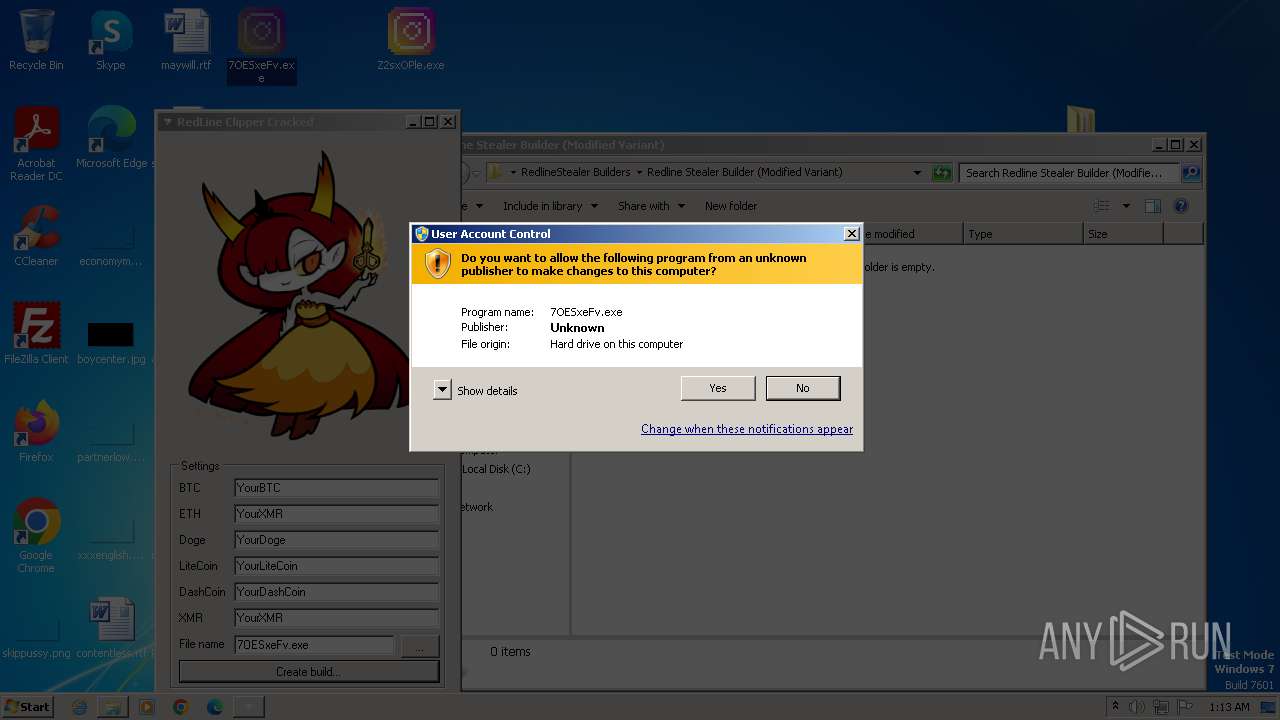Select the Google Chrome desktop shortcut

click(36, 536)
